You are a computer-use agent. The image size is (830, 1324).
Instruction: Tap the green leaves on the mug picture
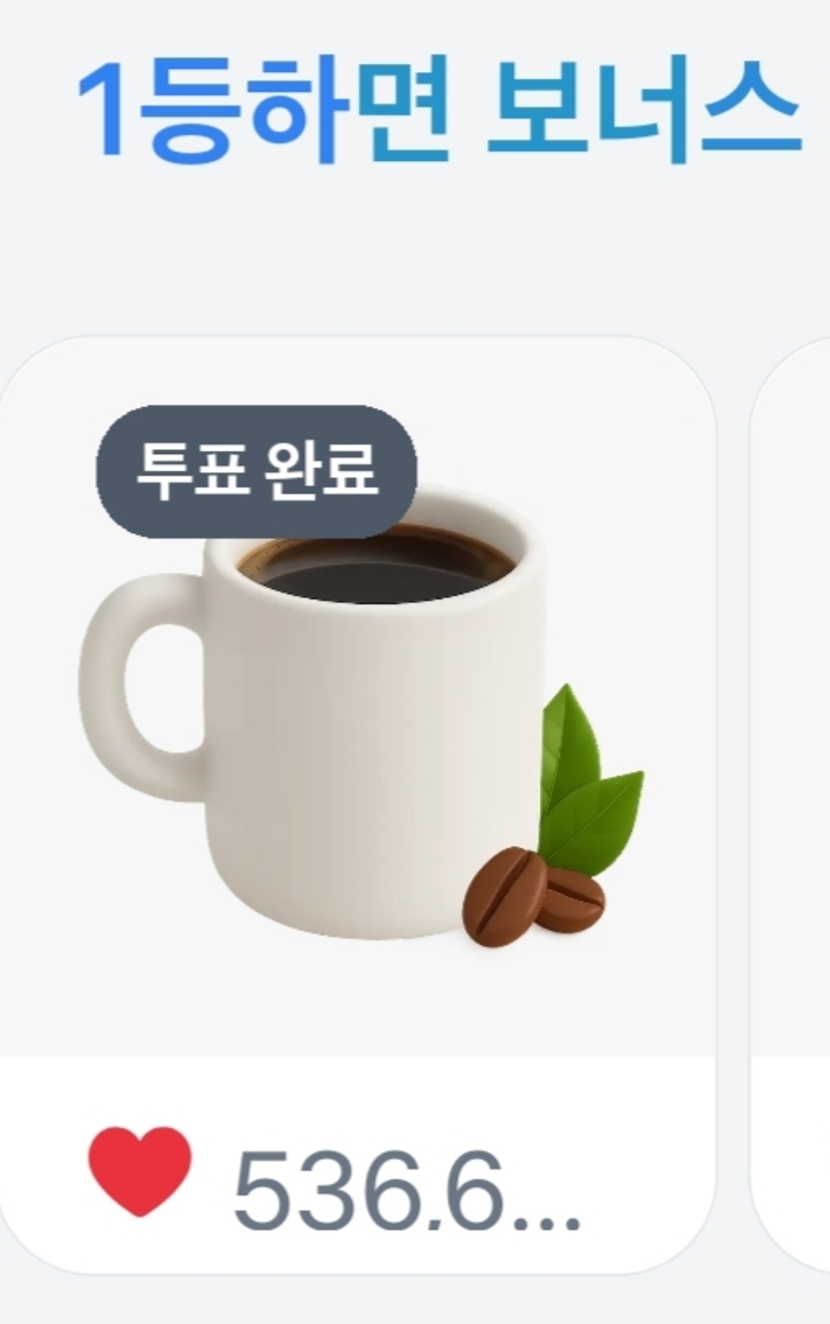pos(589,782)
